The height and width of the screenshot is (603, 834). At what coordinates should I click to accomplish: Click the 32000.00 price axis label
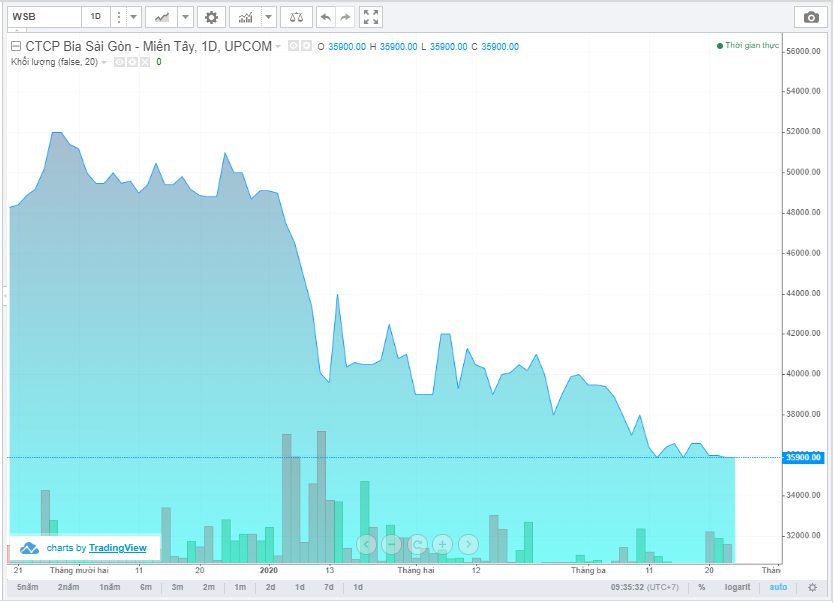[x=803, y=535]
